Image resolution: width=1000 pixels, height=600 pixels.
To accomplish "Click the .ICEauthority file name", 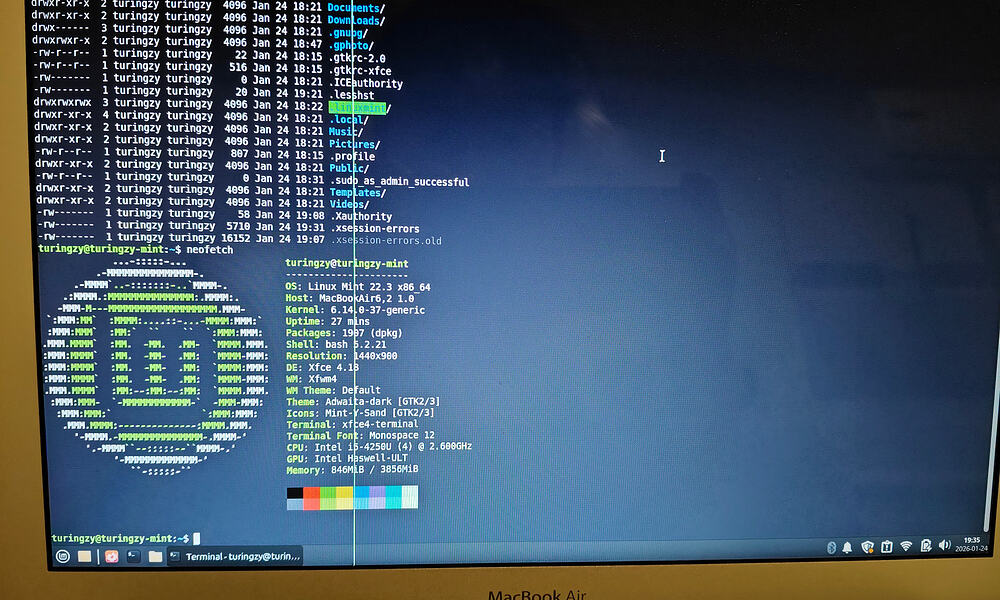I will (x=365, y=83).
